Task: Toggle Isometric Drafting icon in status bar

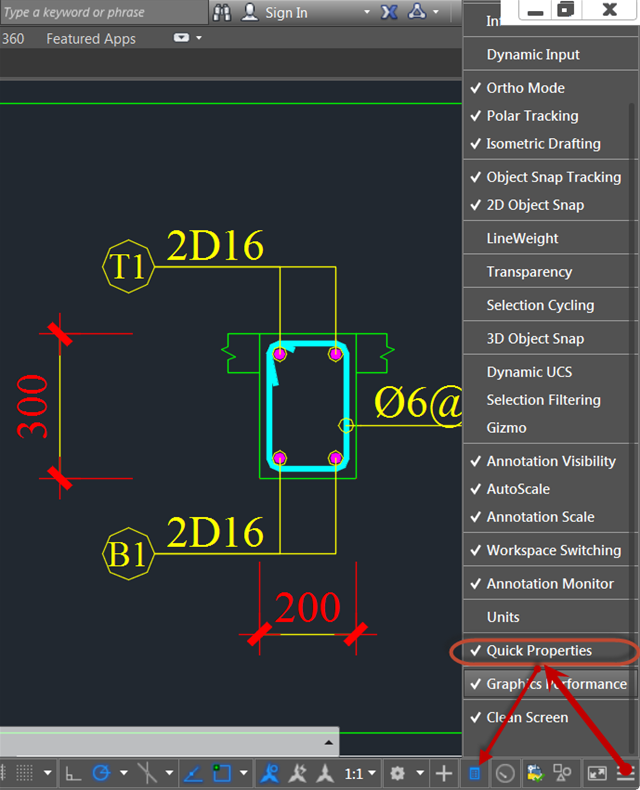Action: point(147,773)
